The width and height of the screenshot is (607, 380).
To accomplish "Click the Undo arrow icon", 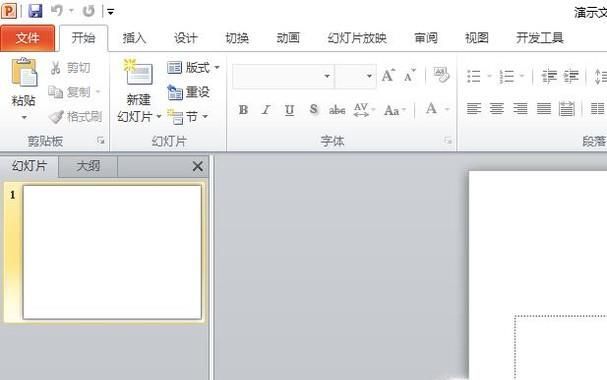I will pyautogui.click(x=57, y=11).
